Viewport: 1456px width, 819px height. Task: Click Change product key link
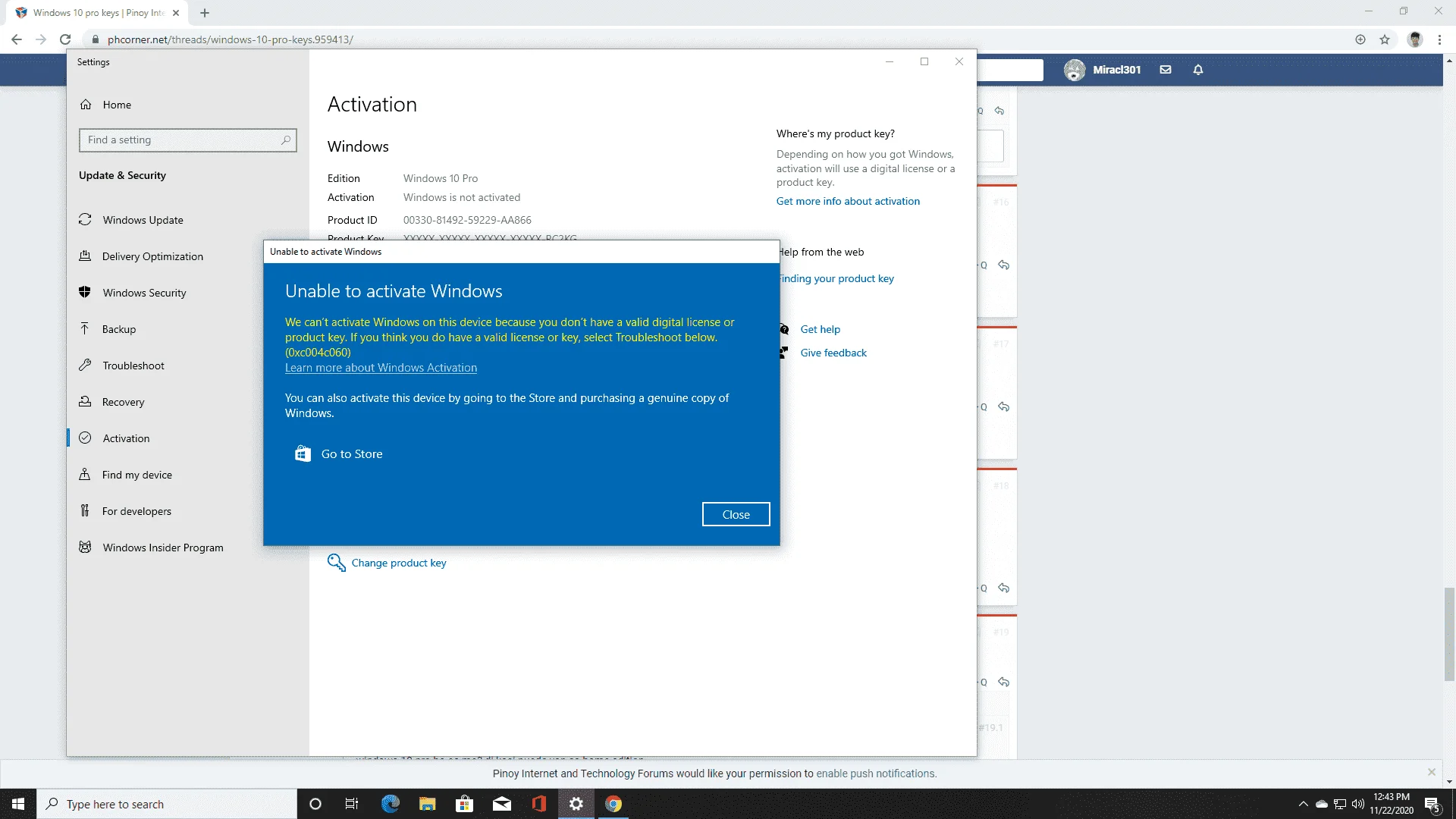(399, 563)
